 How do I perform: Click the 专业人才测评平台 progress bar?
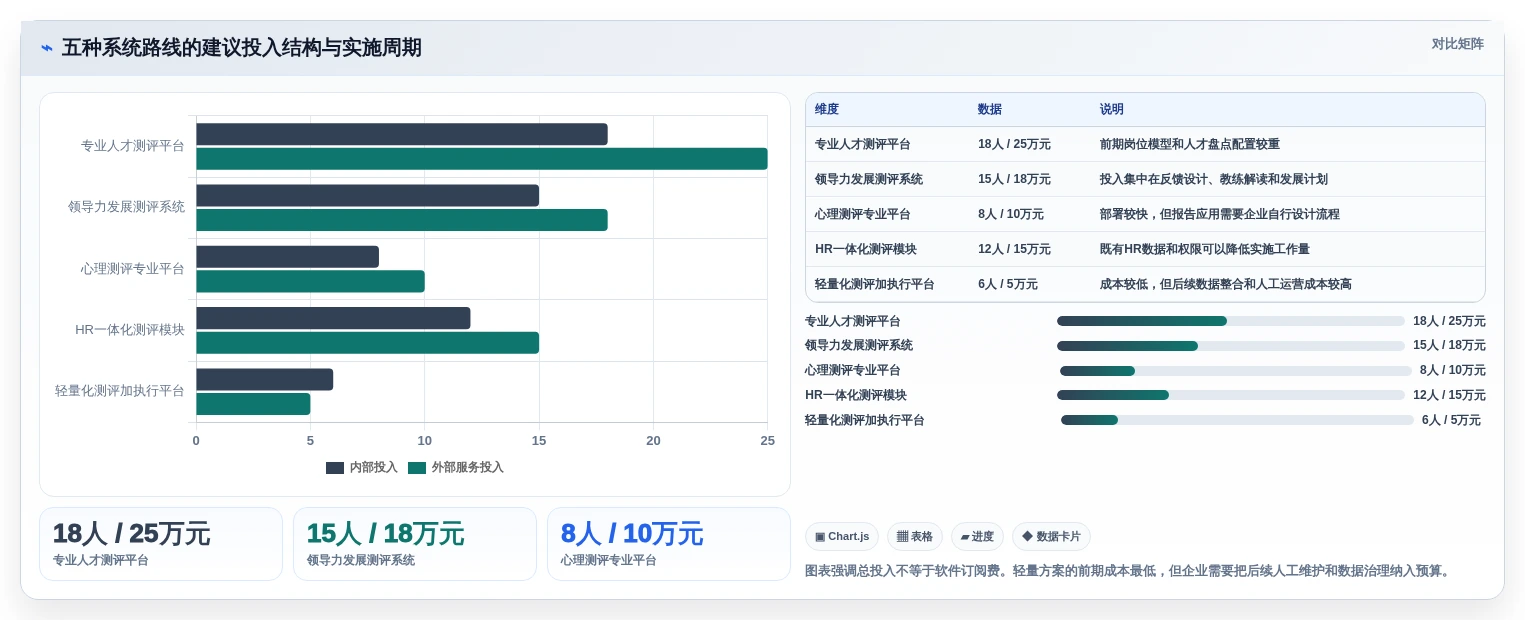coord(1231,321)
